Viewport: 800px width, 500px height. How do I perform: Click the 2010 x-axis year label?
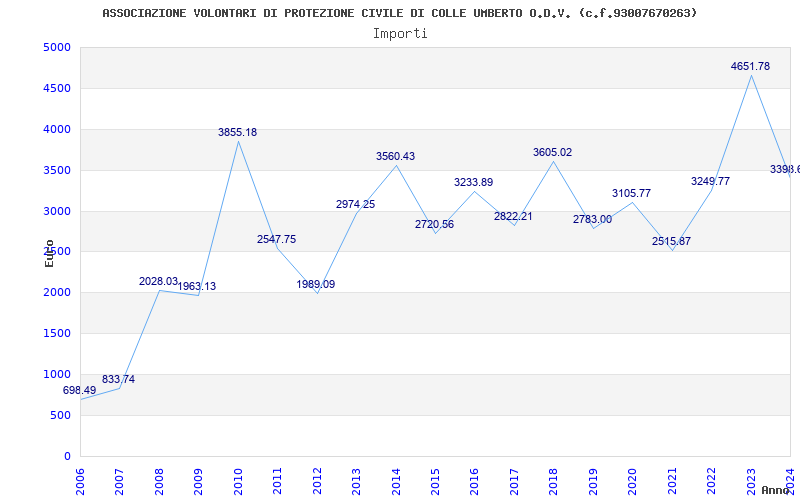(238, 482)
